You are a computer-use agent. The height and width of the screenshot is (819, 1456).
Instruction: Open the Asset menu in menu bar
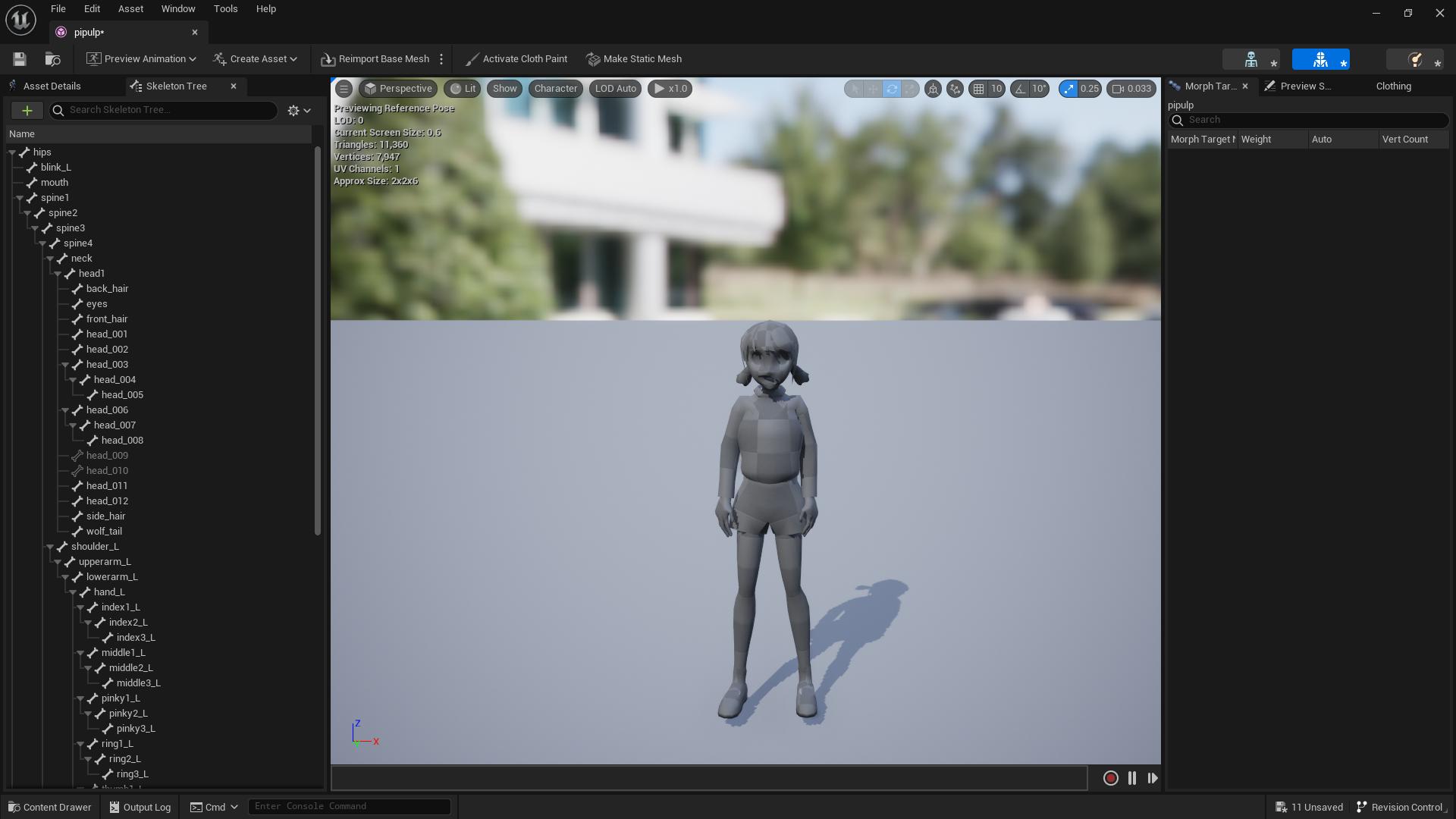point(131,9)
